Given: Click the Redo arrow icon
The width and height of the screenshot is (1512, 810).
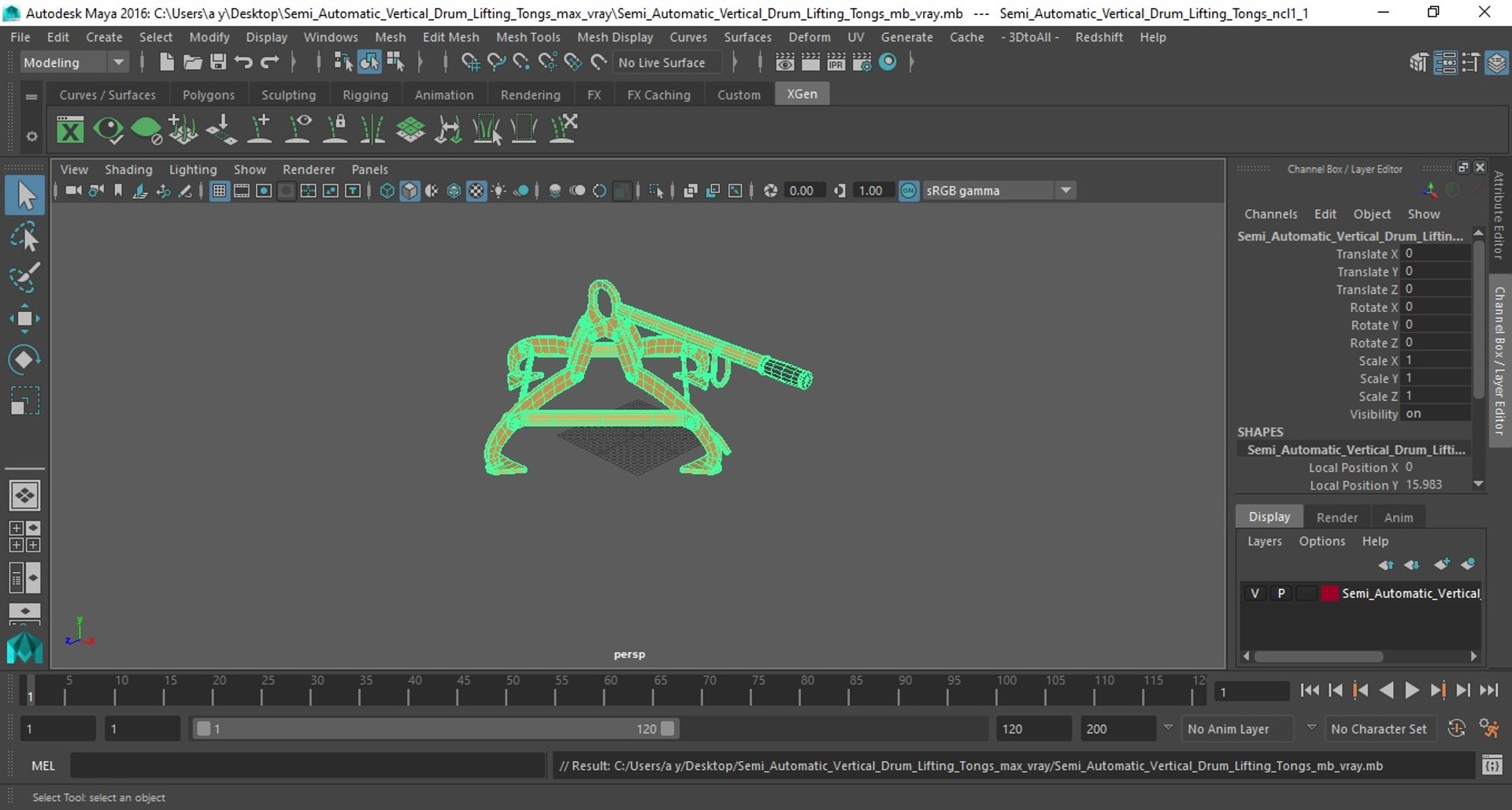Looking at the screenshot, I should (269, 62).
